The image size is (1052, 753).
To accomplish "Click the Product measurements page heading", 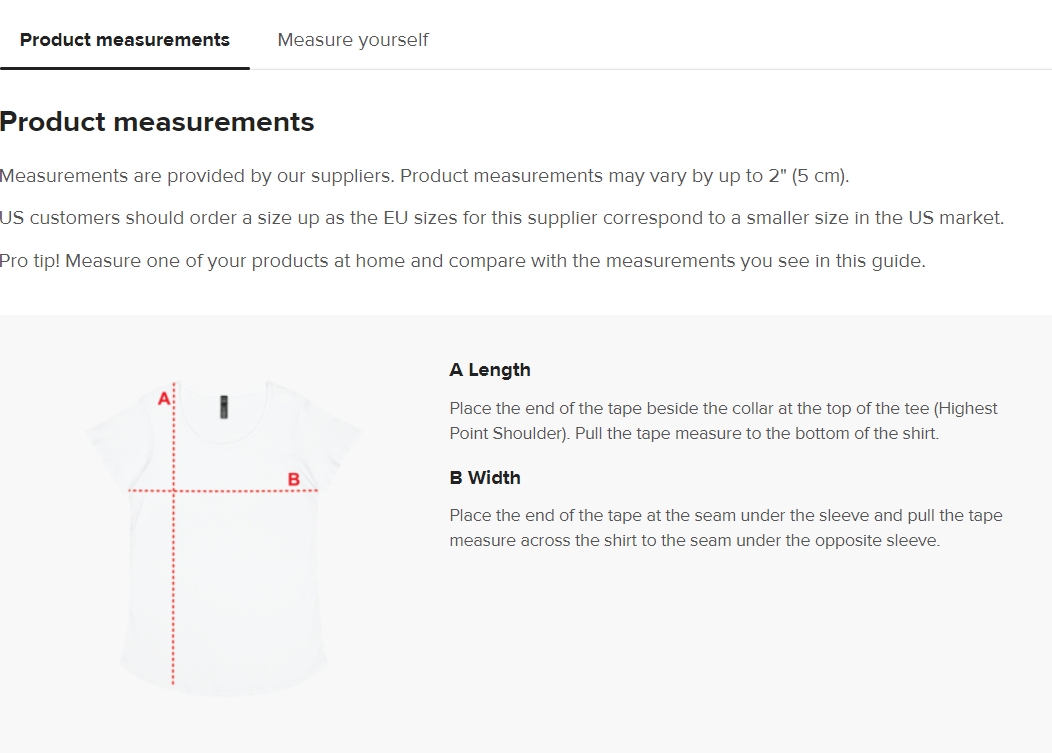I will (157, 122).
